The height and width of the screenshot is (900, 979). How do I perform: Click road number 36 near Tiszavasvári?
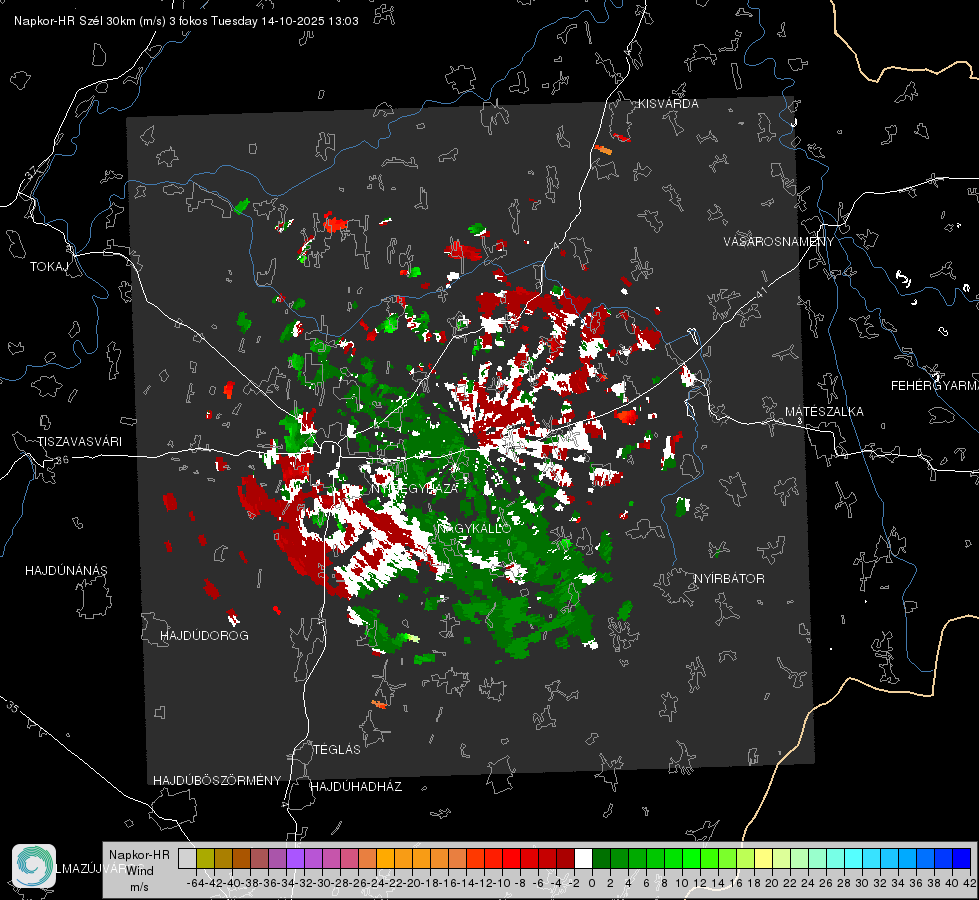[62, 460]
